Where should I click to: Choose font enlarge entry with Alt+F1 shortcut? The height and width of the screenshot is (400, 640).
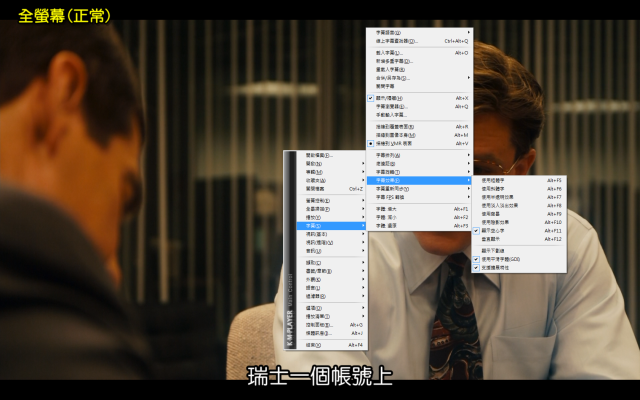click(419, 209)
